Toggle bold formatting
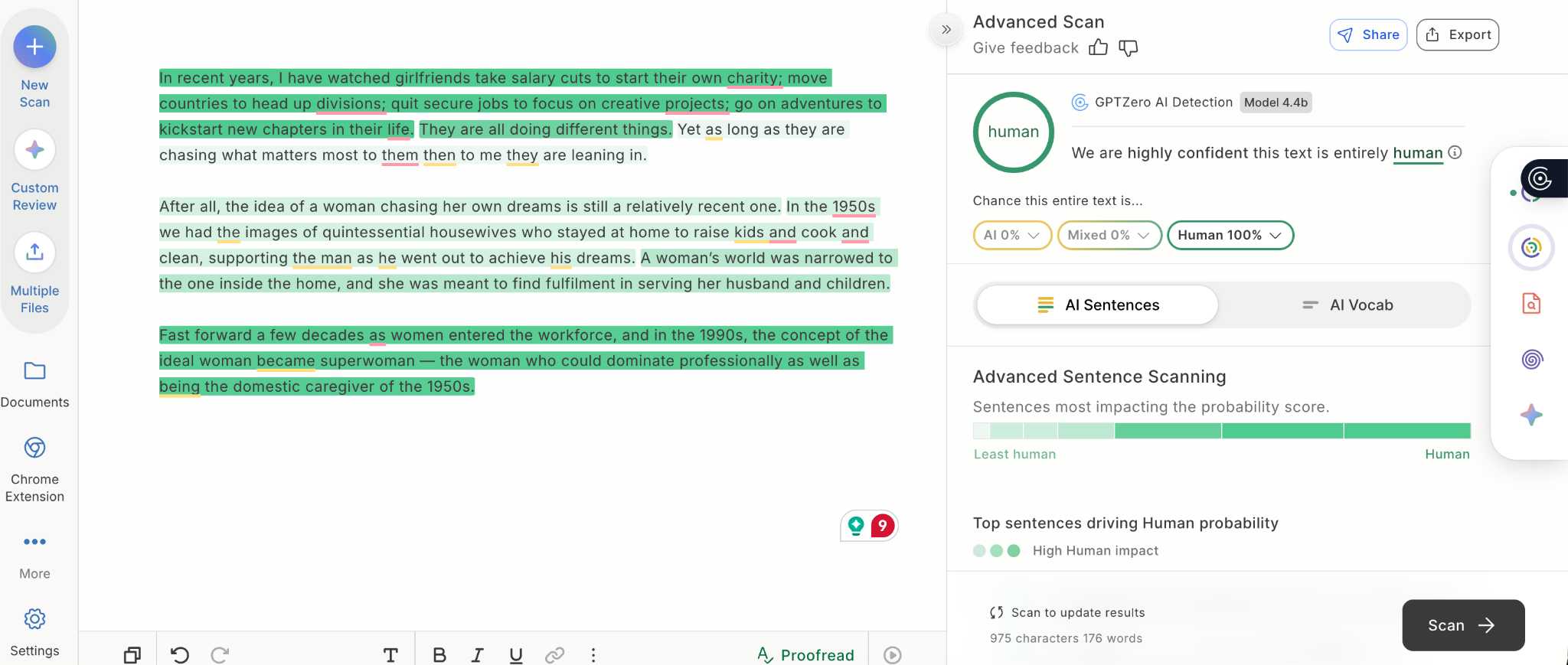Viewport: 1568px width, 665px height. pos(439,655)
